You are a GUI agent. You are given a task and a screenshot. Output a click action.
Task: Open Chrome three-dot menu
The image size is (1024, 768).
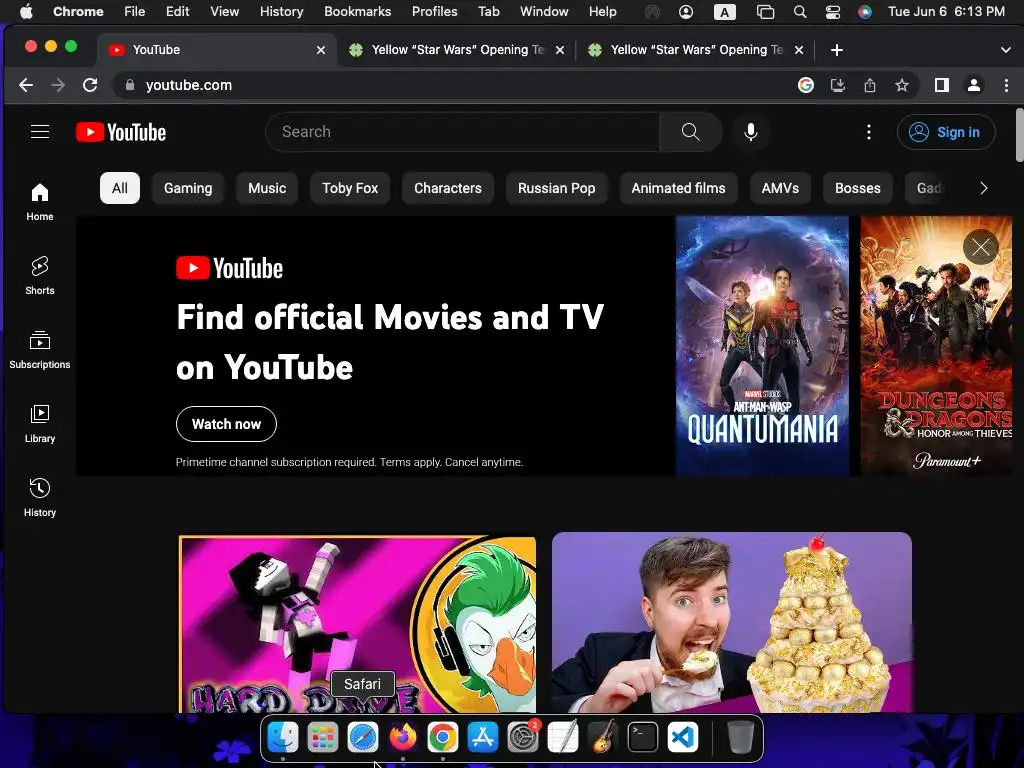pyautogui.click(x=1006, y=85)
